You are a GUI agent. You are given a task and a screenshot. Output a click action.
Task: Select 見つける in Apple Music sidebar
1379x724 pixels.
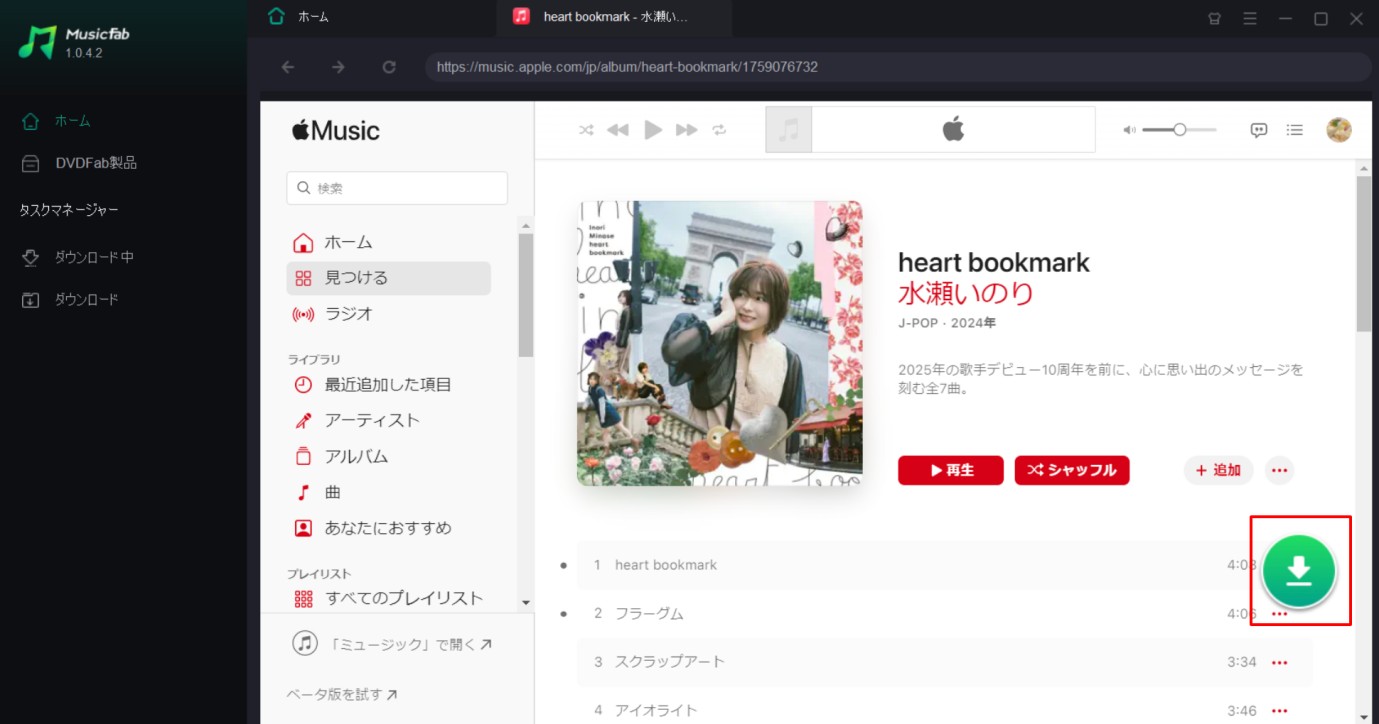pyautogui.click(x=388, y=278)
